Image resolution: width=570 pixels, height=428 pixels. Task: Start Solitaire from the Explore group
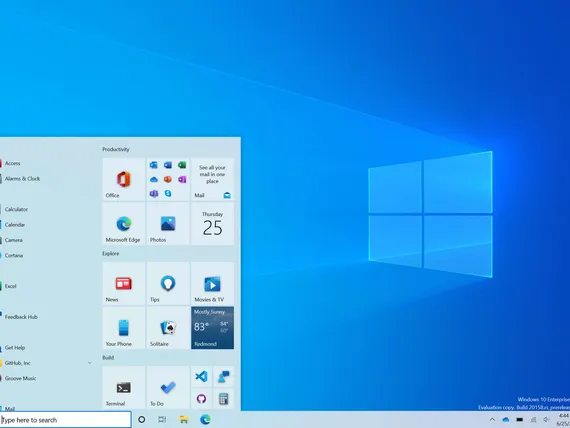[168, 328]
